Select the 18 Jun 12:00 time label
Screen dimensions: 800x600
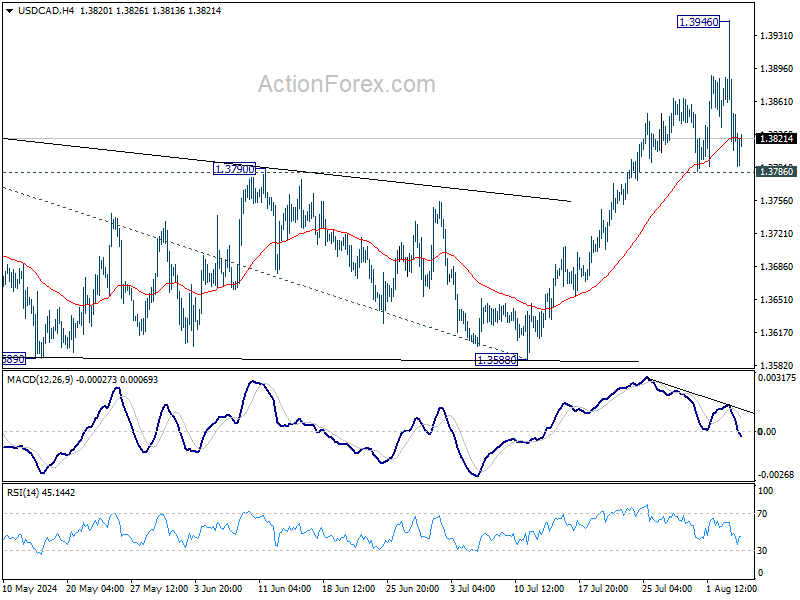[x=348, y=589]
